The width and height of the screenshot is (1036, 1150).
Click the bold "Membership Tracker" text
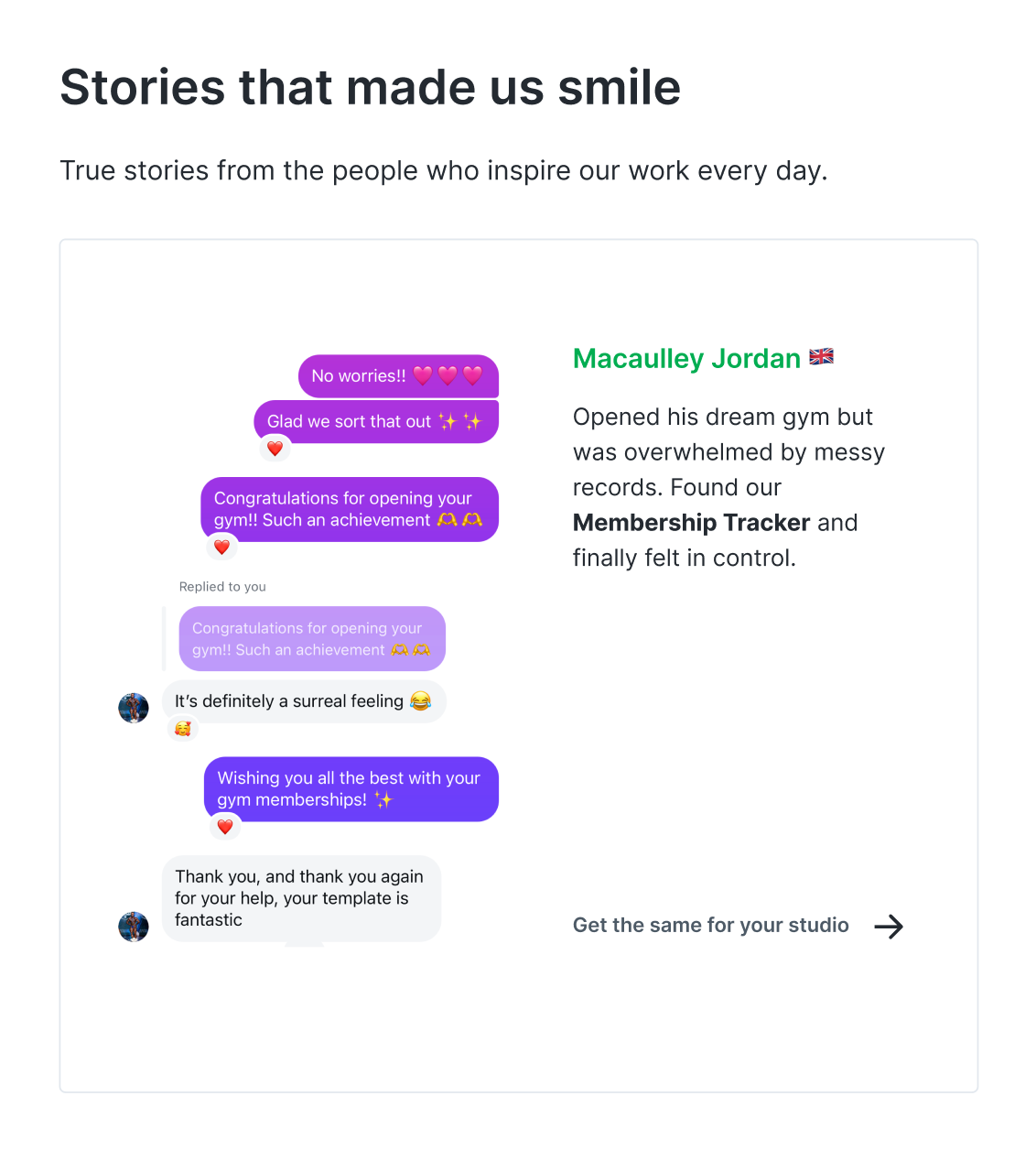(x=691, y=523)
